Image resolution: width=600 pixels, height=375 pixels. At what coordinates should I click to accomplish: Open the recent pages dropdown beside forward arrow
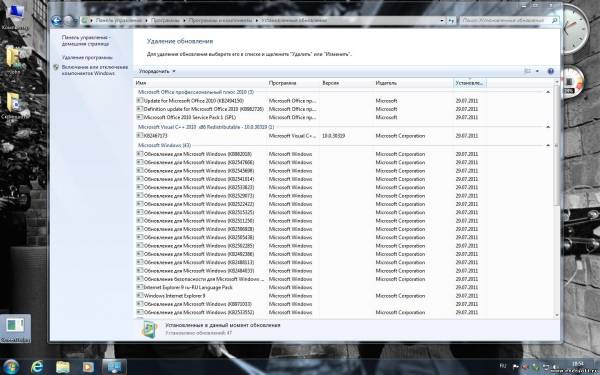click(x=76, y=21)
